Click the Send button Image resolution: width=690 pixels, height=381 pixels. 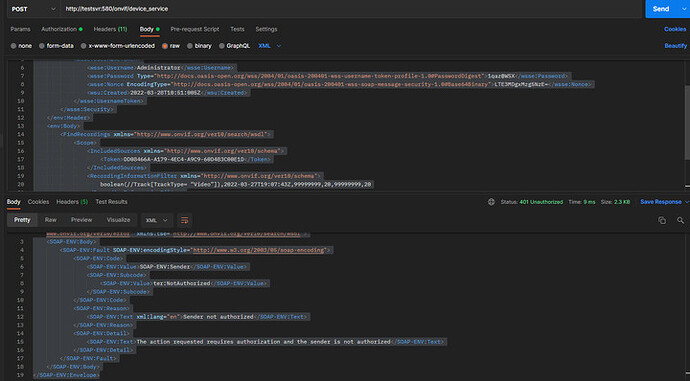point(661,9)
